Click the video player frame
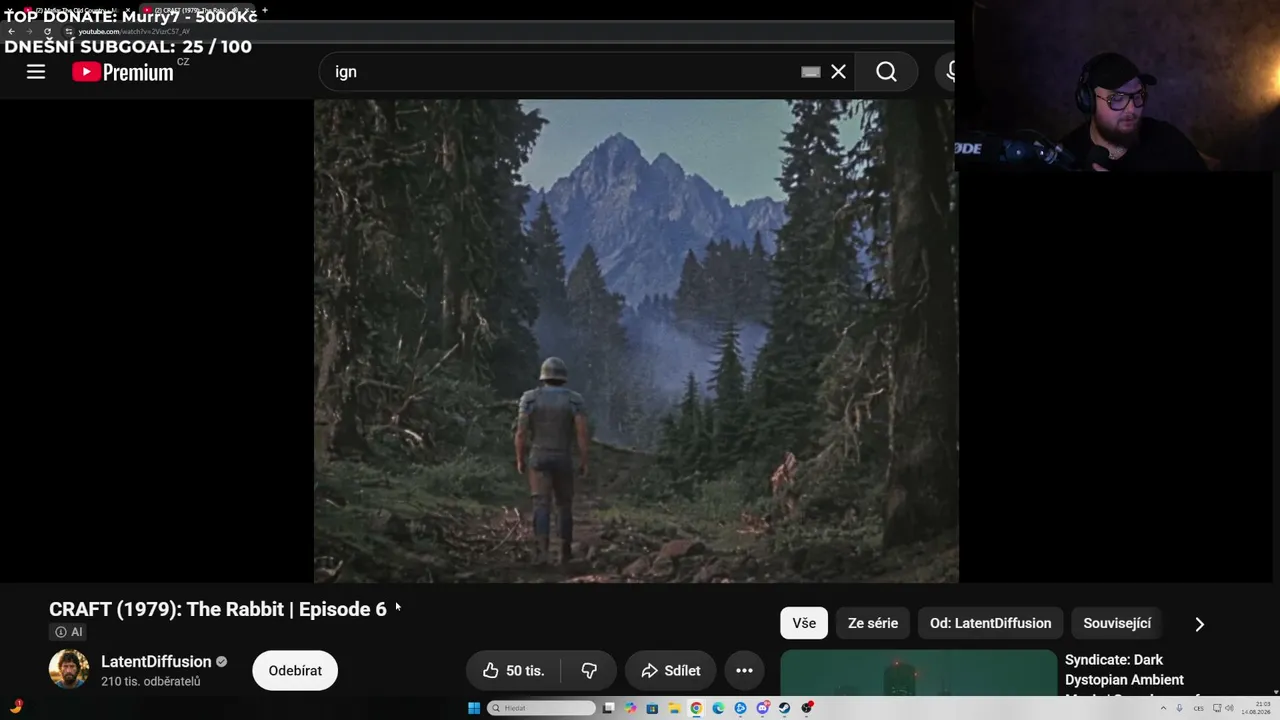 (636, 340)
